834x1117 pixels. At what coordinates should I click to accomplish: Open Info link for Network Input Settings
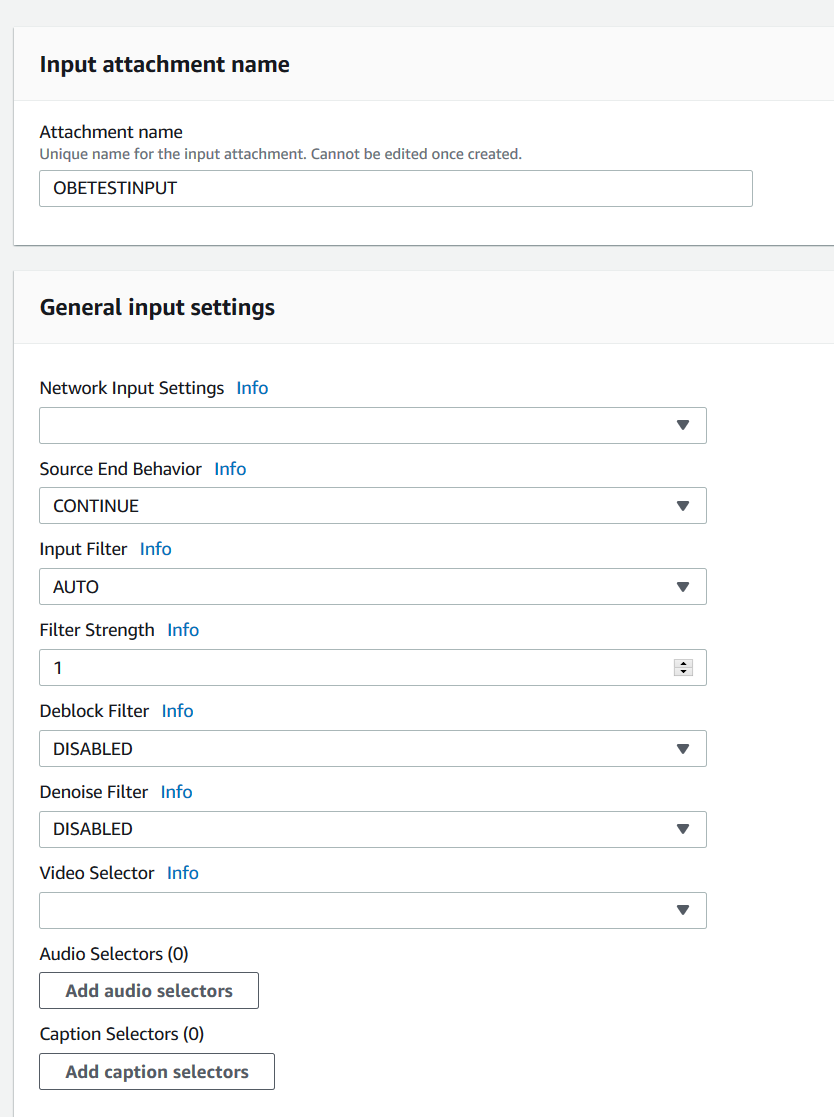(x=252, y=388)
